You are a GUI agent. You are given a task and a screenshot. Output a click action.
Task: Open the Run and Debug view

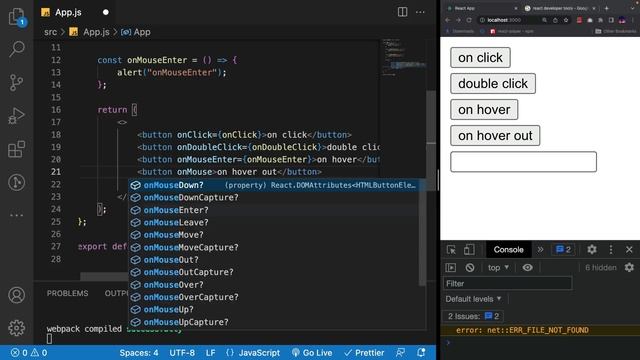(16, 116)
